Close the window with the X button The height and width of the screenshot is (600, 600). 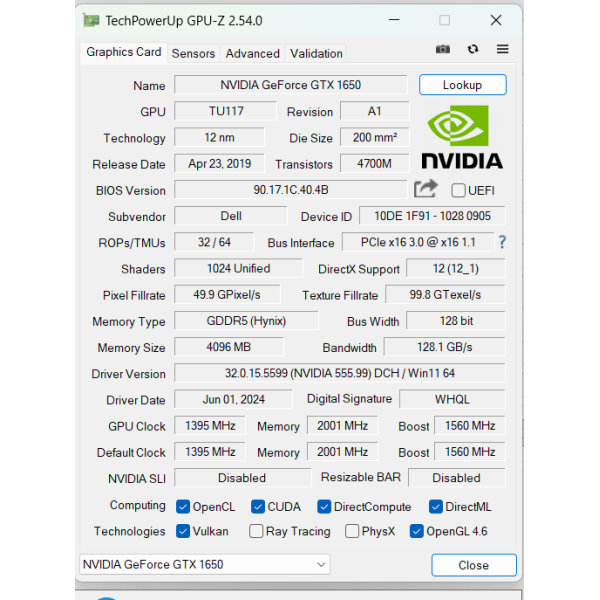(x=496, y=20)
